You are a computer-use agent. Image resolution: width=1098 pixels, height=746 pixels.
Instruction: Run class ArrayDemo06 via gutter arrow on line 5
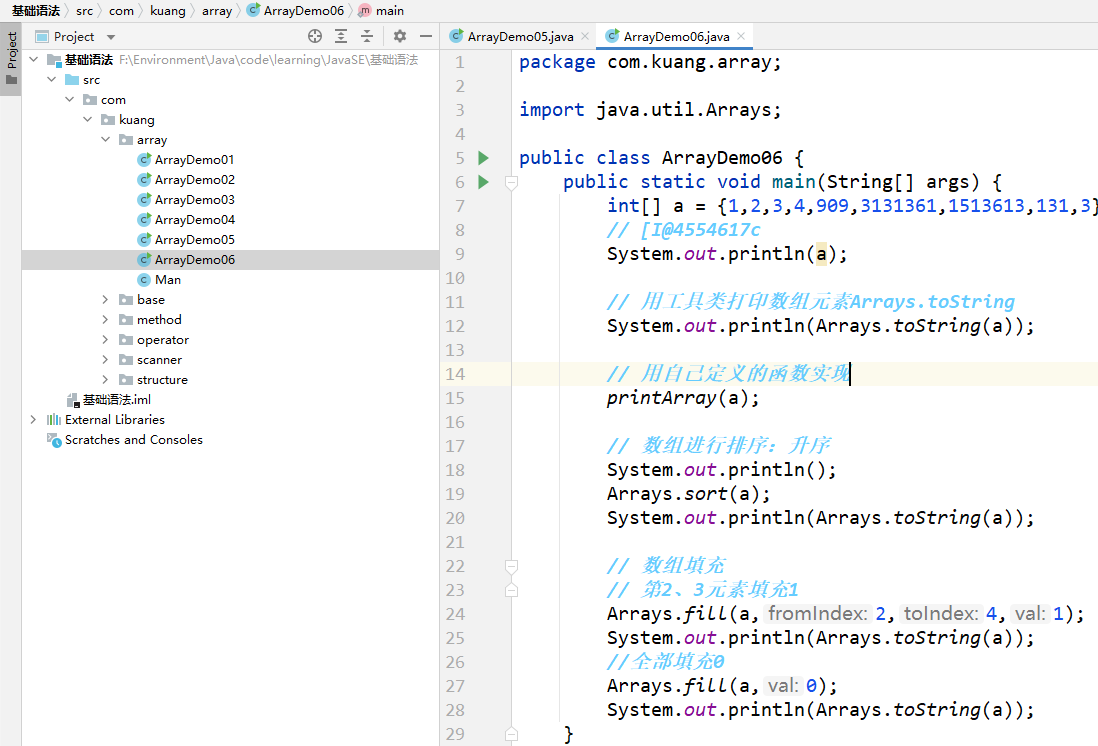[x=483, y=158]
